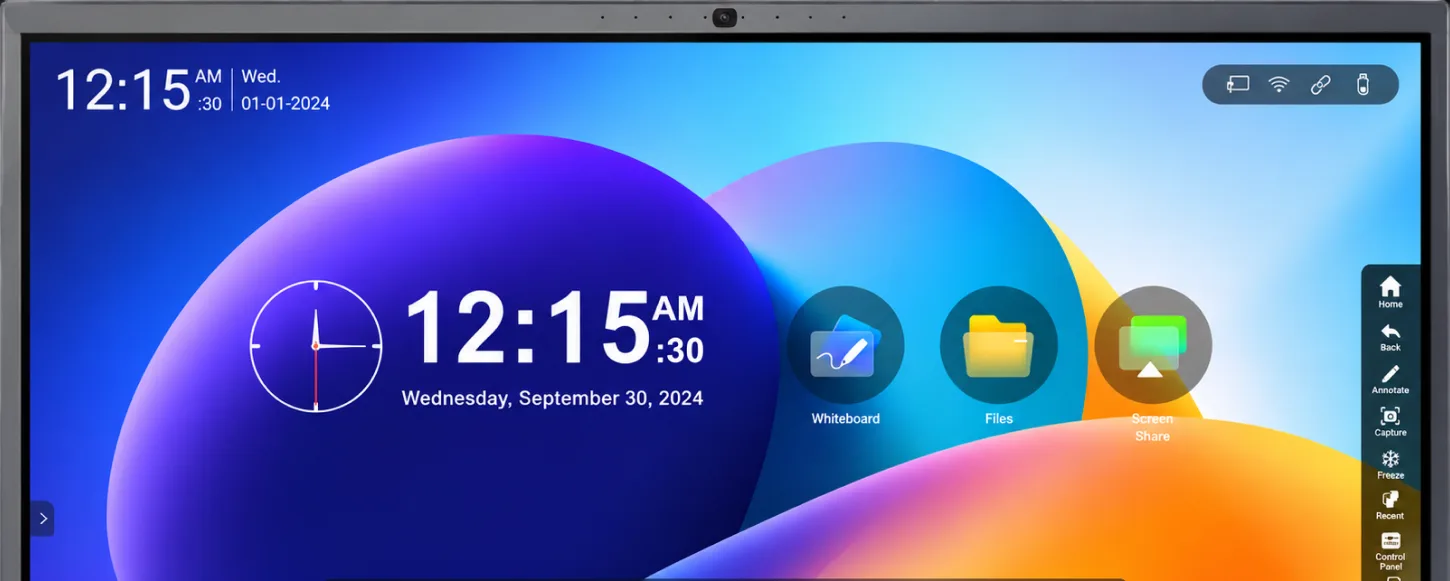The width and height of the screenshot is (1450, 581).
Task: Tap the Back arrow in the side toolbar
Action: click(1390, 337)
